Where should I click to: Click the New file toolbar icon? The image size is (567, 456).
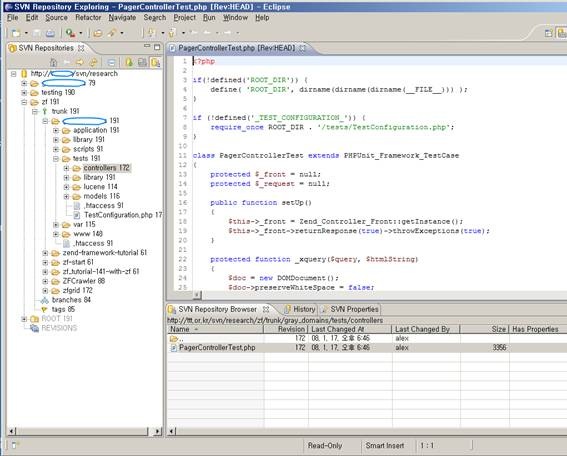[x=16, y=33]
